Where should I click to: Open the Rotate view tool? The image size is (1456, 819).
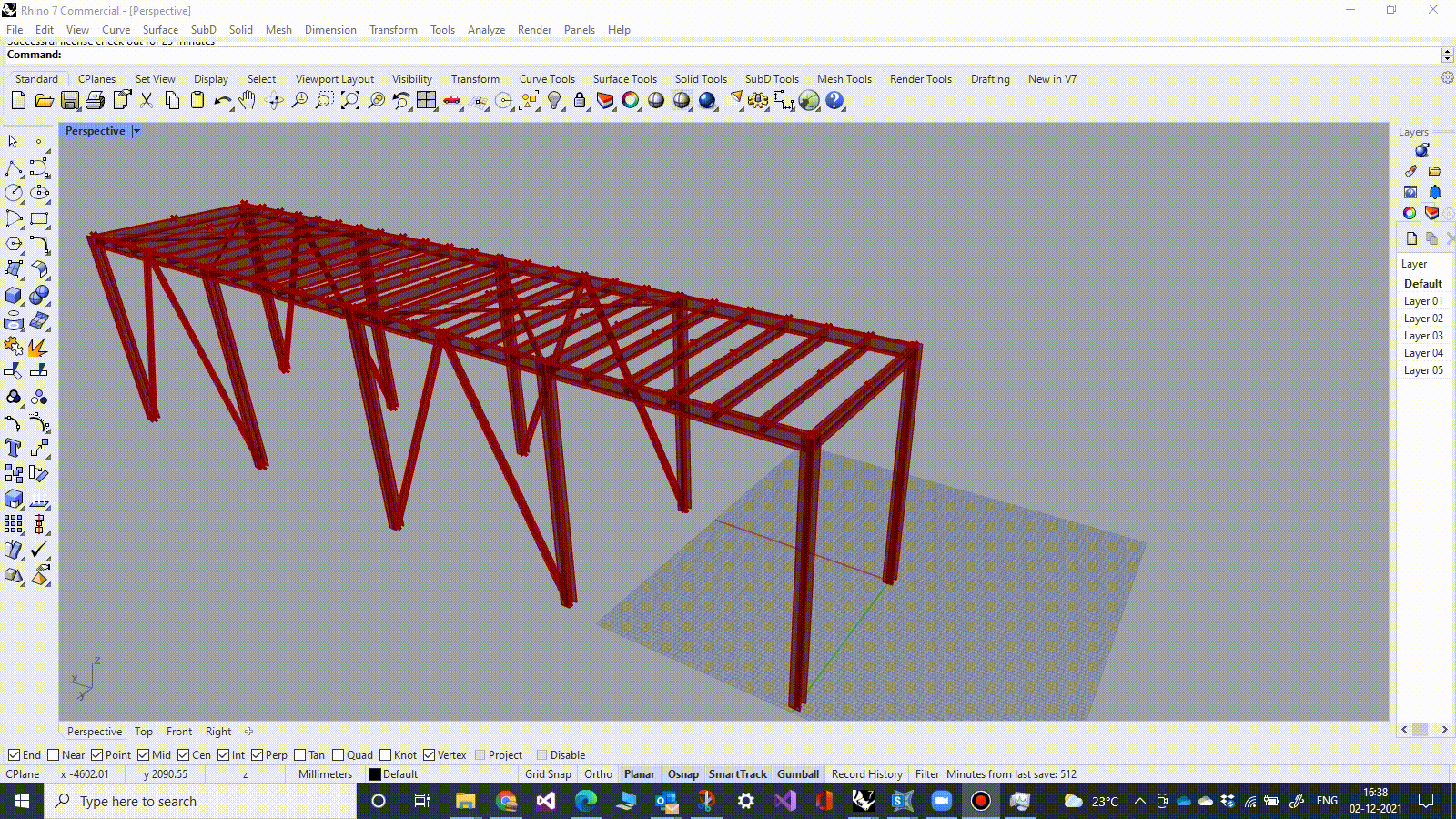coord(275,101)
